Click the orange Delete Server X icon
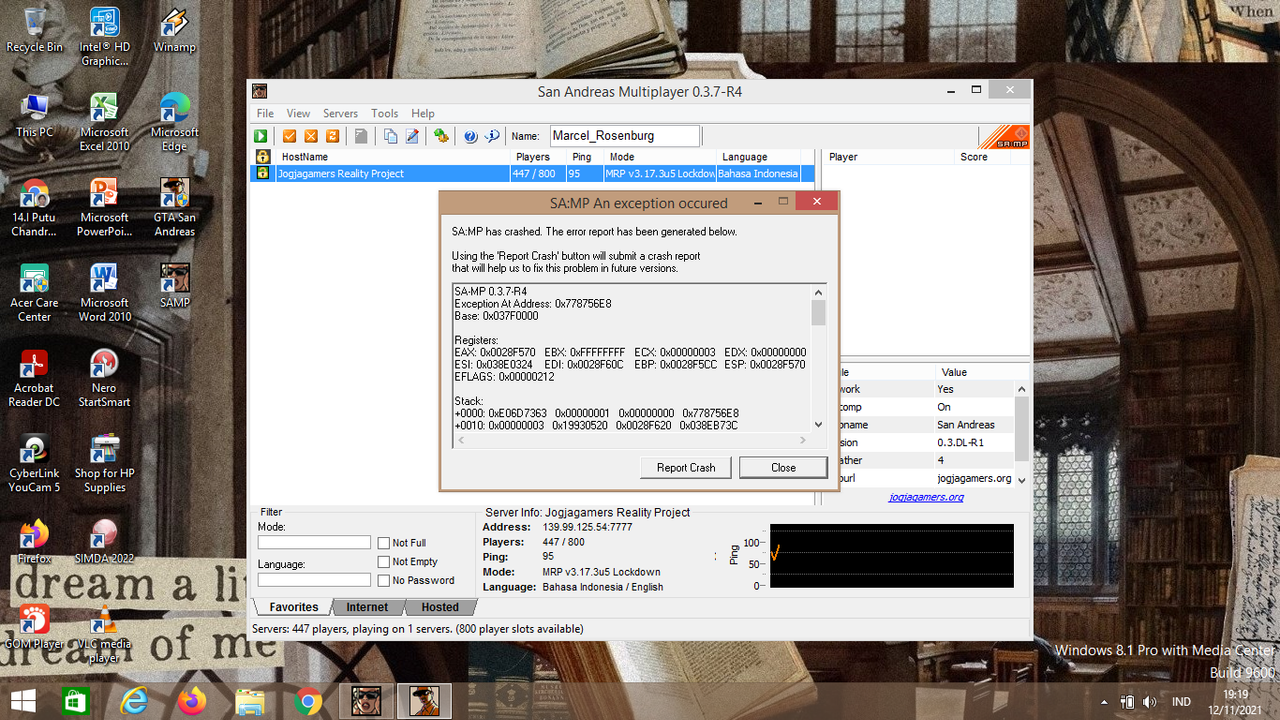This screenshot has height=720, width=1280. pos(311,136)
